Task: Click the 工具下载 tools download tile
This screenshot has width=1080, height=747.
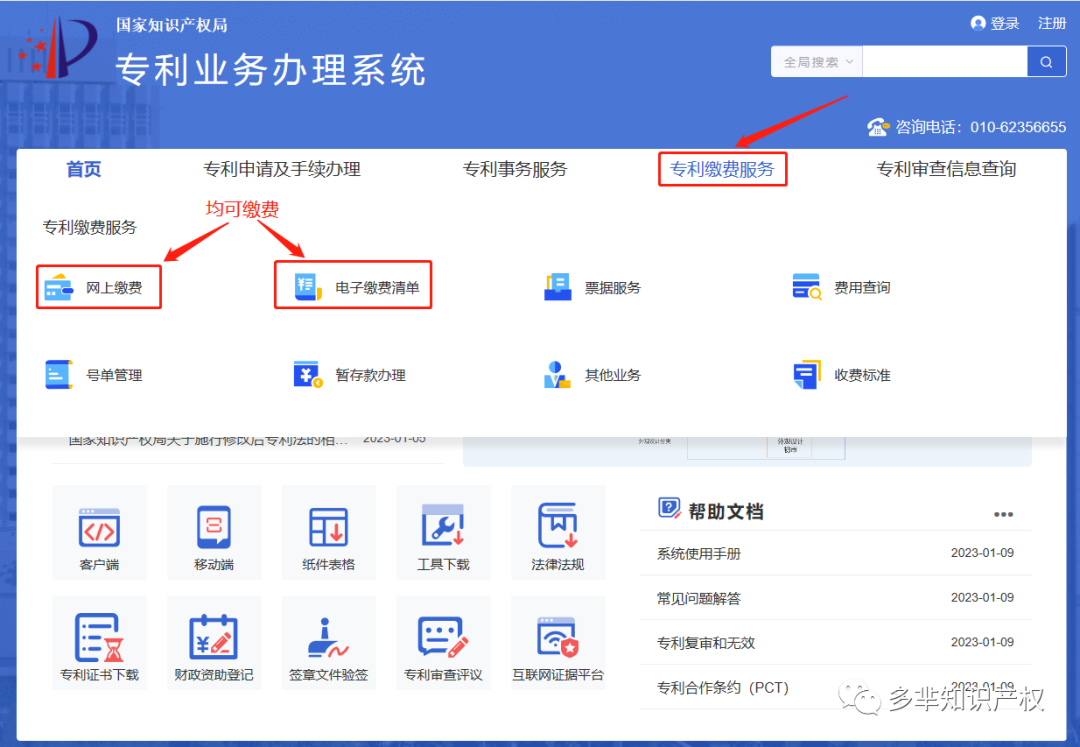Action: 444,532
